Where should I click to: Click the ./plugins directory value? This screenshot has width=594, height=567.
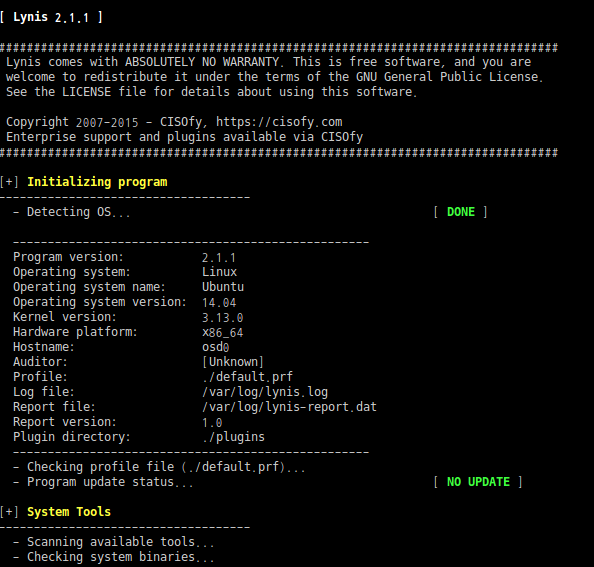pos(233,437)
